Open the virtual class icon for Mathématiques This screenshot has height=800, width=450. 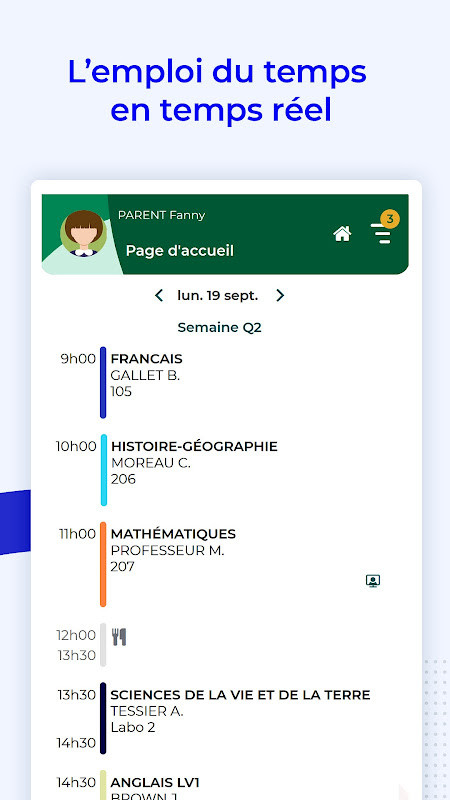click(x=373, y=581)
